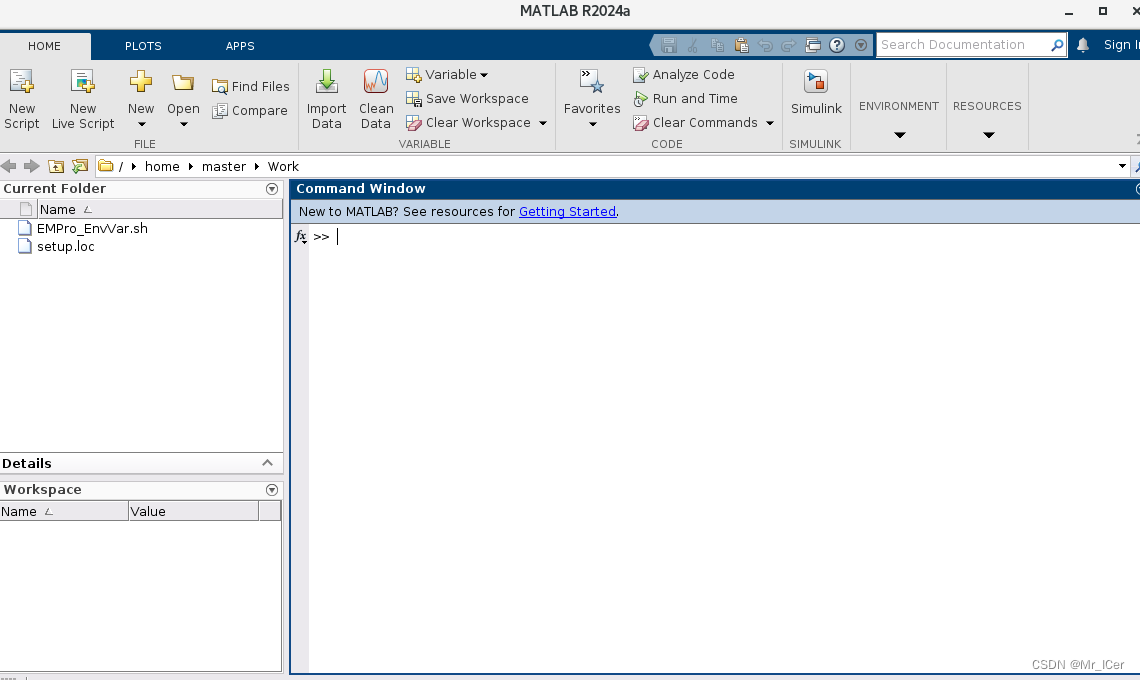Click Work in the path bar
This screenshot has width=1140, height=680.
pyautogui.click(x=284, y=167)
